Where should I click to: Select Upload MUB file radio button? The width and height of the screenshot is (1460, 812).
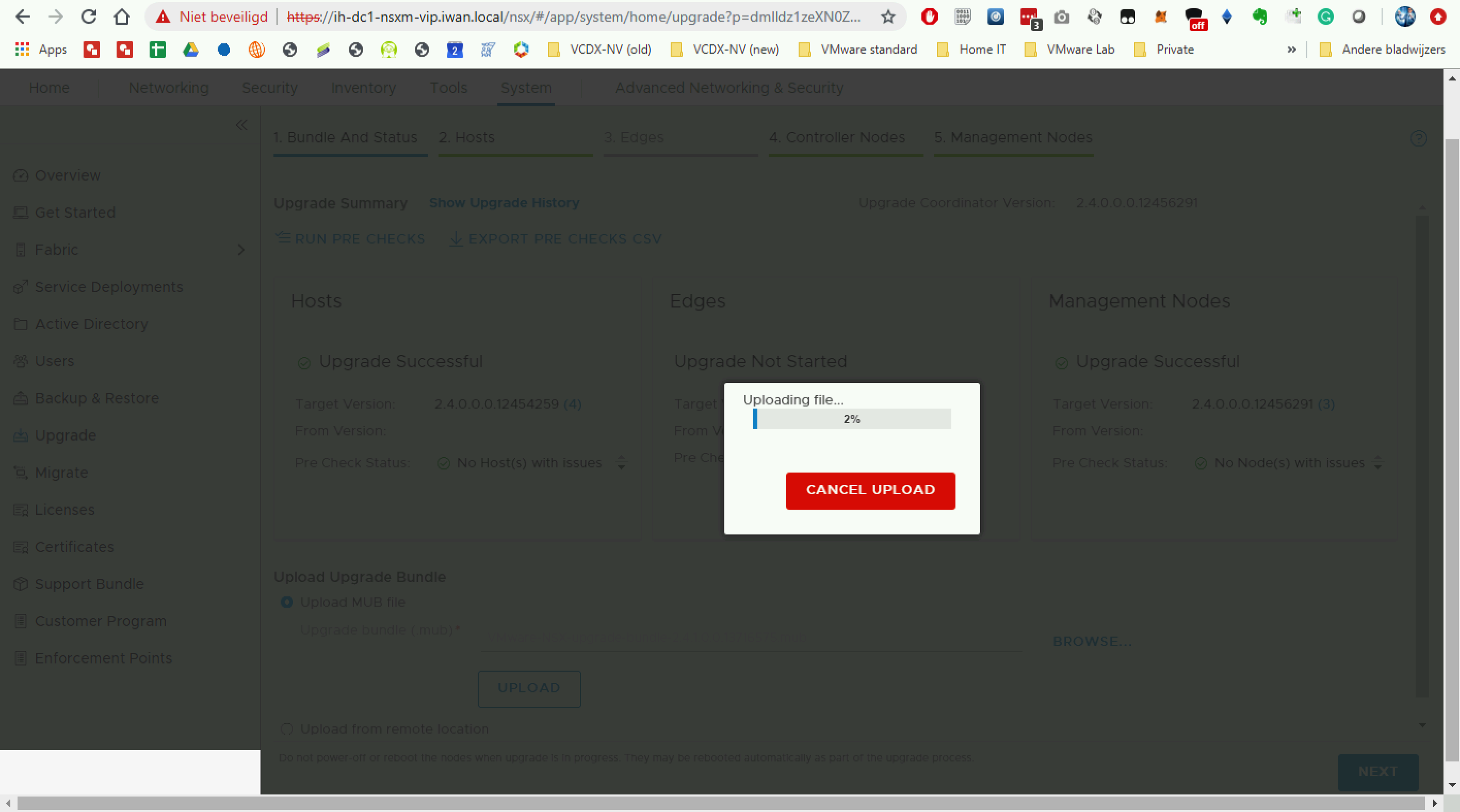[287, 602]
